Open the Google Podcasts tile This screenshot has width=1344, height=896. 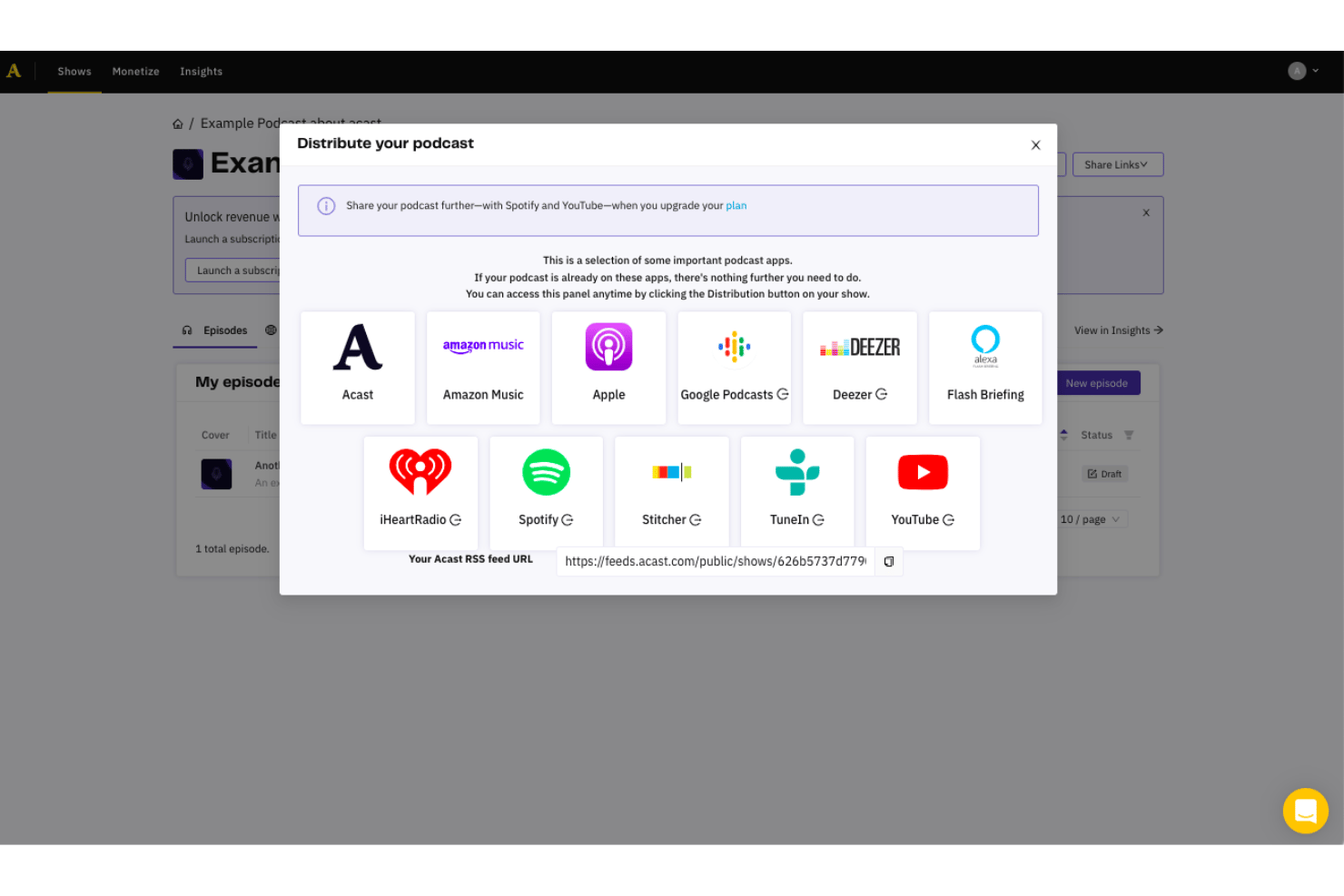pyautogui.click(x=735, y=368)
